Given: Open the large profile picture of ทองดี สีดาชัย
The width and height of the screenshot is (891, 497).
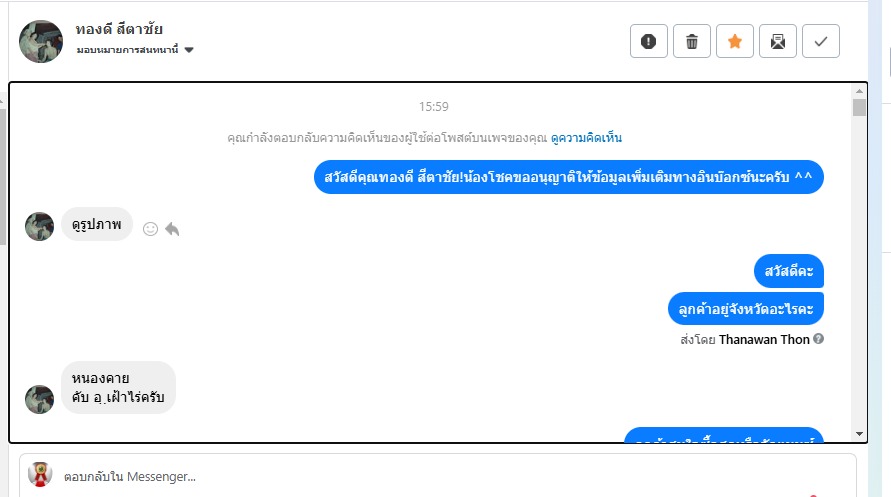Looking at the screenshot, I should 41,41.
